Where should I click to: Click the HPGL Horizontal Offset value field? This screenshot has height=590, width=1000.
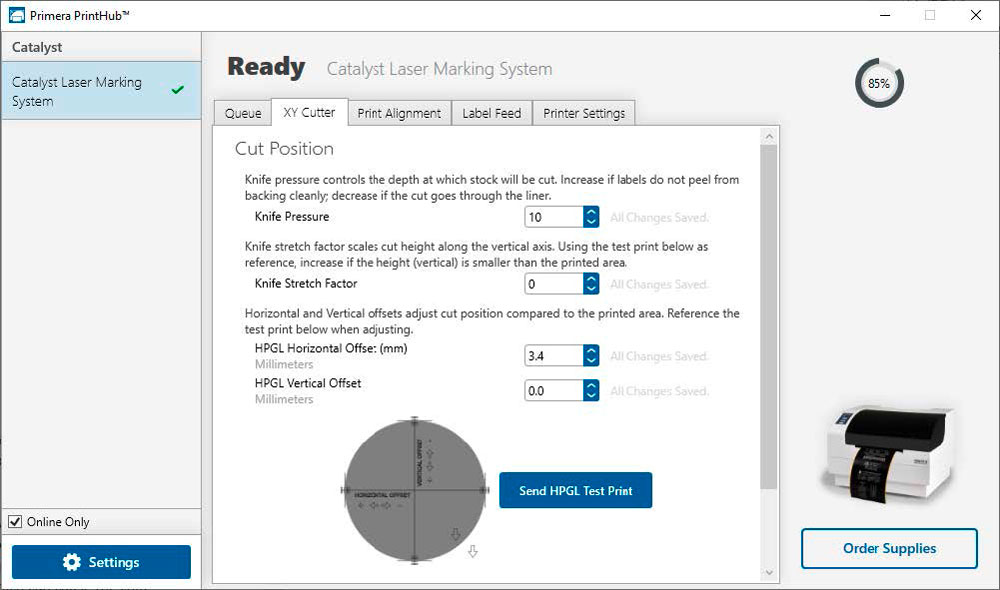coord(554,355)
